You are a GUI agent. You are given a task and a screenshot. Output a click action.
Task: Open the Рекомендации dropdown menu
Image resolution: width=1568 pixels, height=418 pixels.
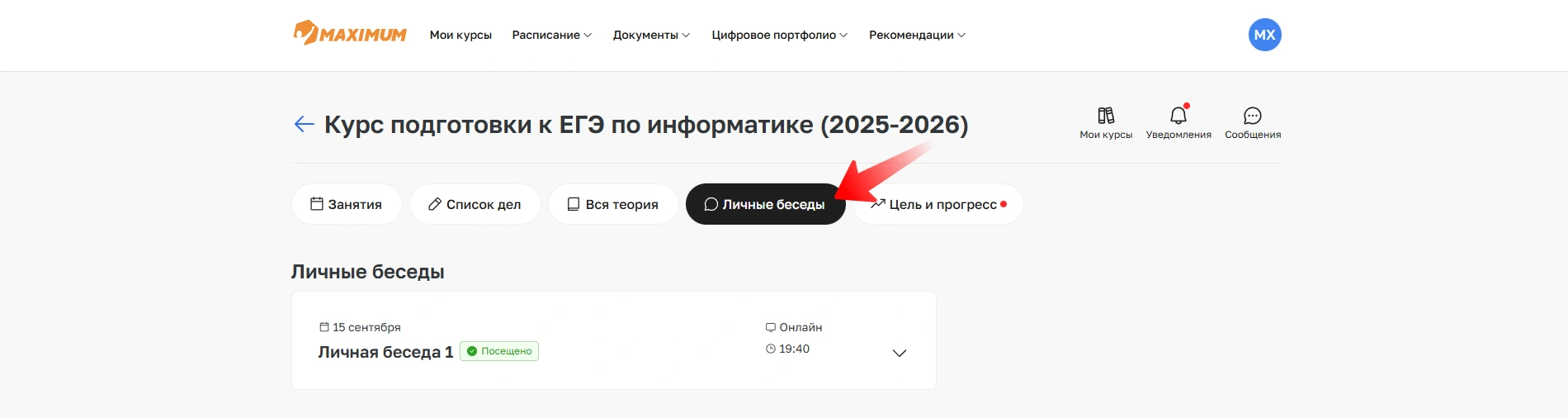(916, 35)
